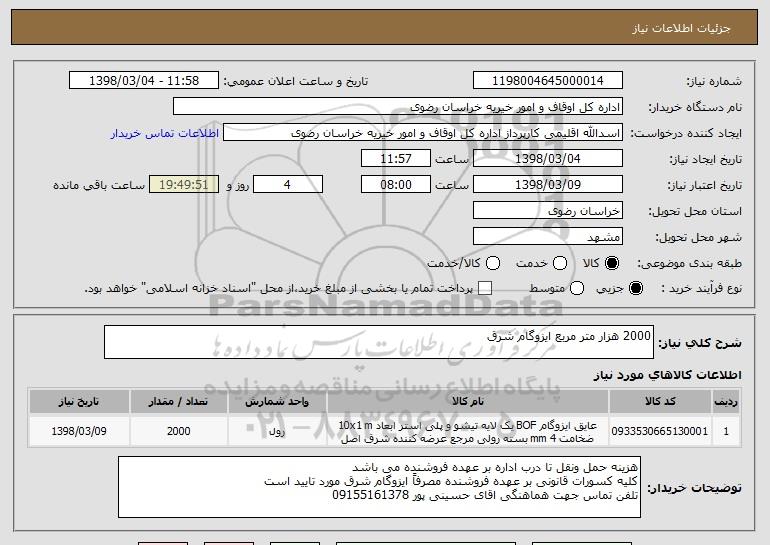This screenshot has height=545, width=770.
Task: Click the شرح کلی نیاز label
Action: [700, 343]
